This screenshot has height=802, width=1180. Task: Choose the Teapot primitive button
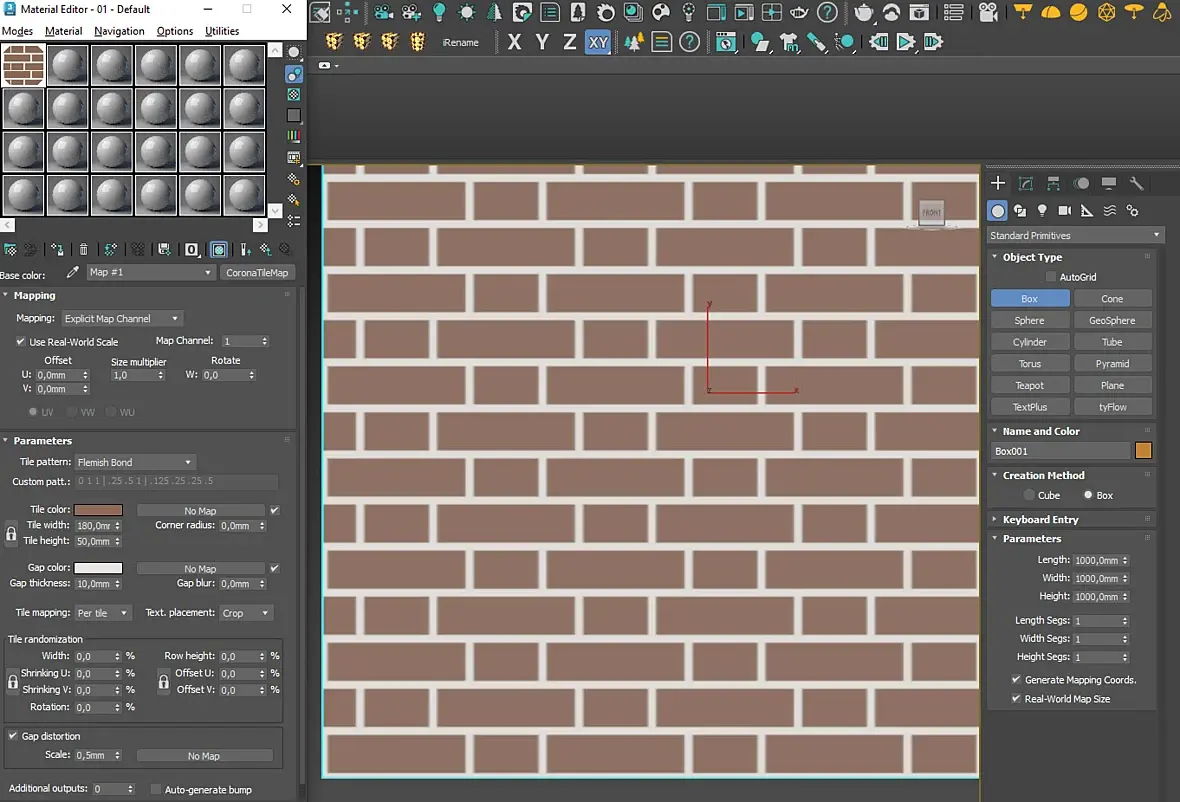coord(1029,386)
